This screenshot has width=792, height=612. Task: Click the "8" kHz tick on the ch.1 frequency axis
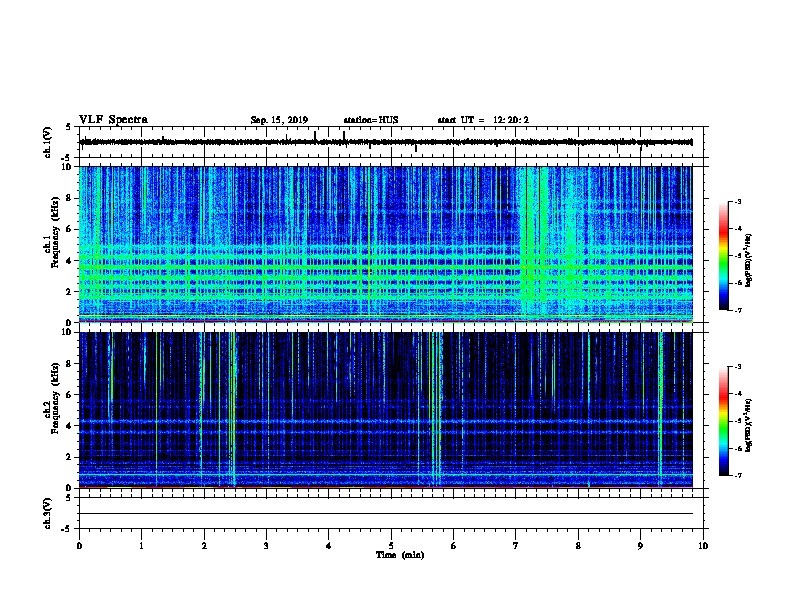click(70, 198)
